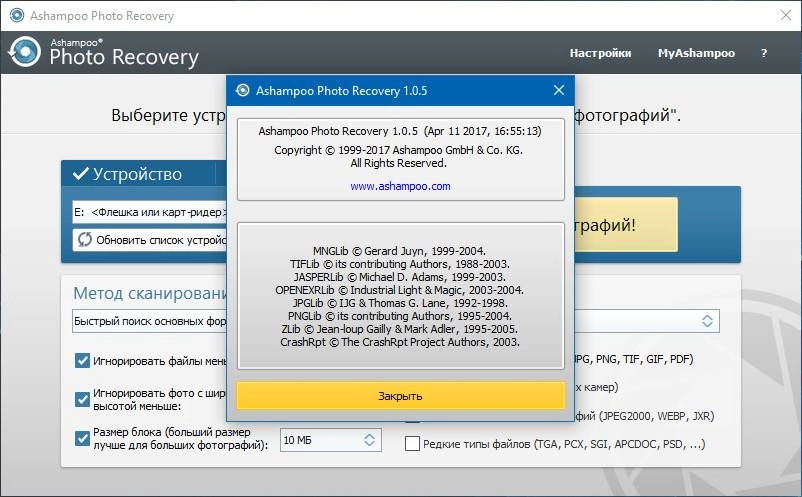Click the Ashampoo logo in the title bar
Image resolution: width=802 pixels, height=497 pixels.
(16, 15)
